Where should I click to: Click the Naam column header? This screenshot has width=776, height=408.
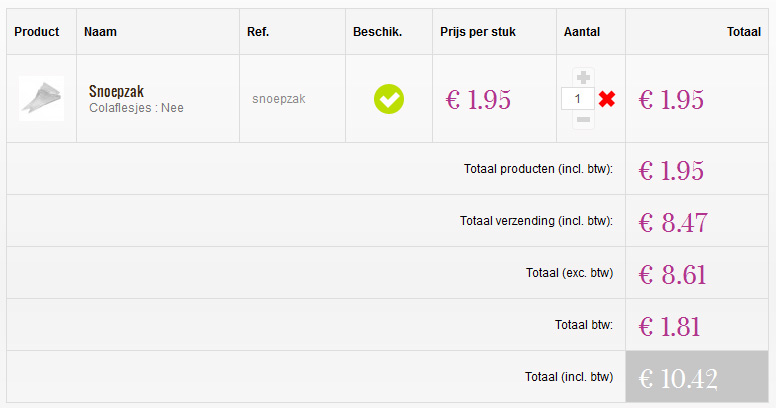click(100, 32)
